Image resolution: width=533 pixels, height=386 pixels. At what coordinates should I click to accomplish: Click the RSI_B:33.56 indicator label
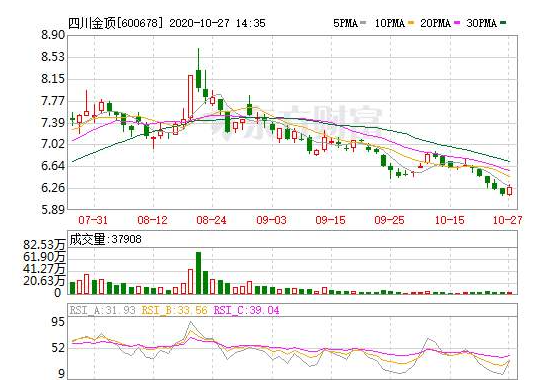coord(174,310)
